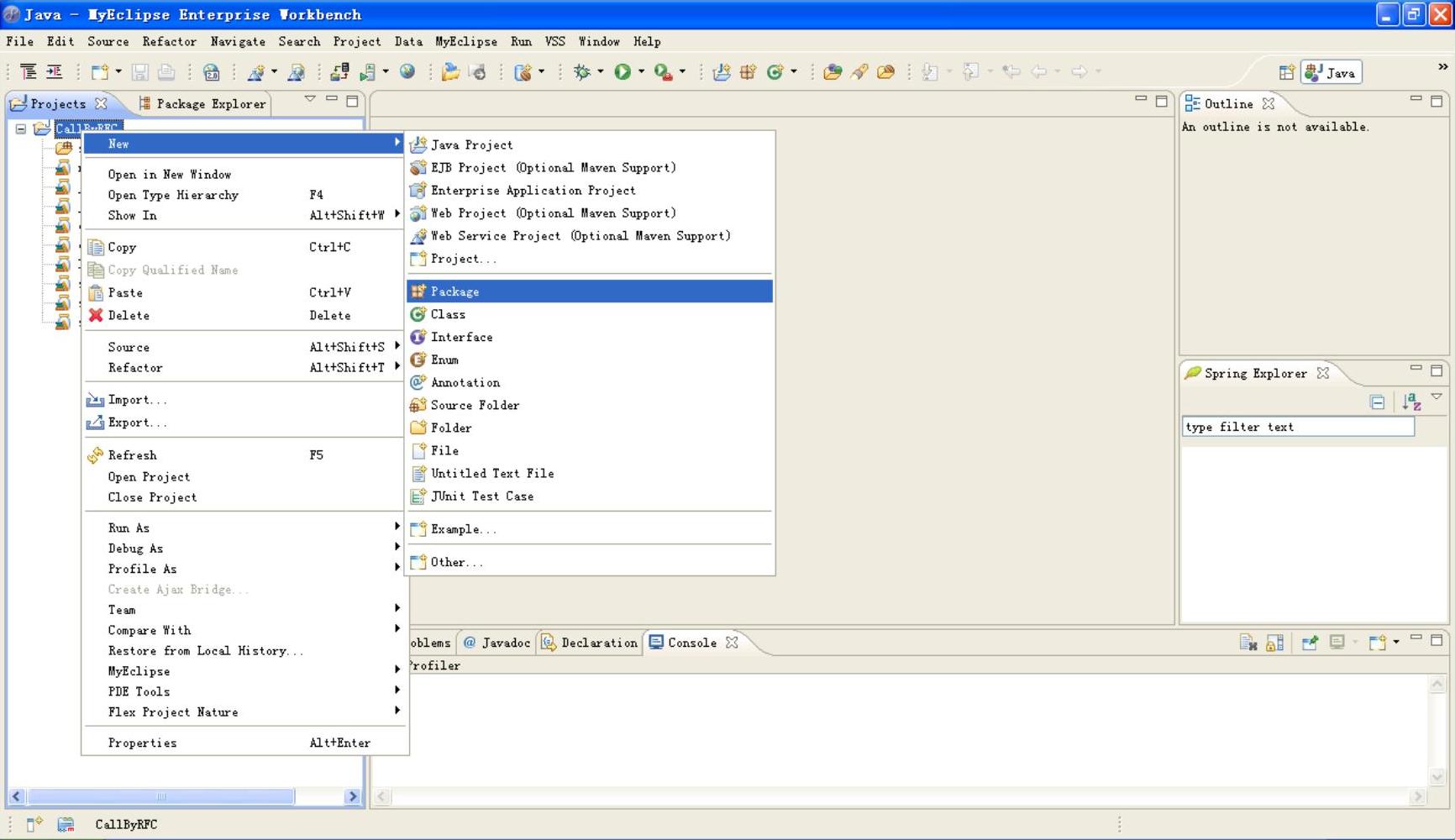This screenshot has width=1455, height=840.
Task: Click the green Run toolbar icon
Action: 622,72
